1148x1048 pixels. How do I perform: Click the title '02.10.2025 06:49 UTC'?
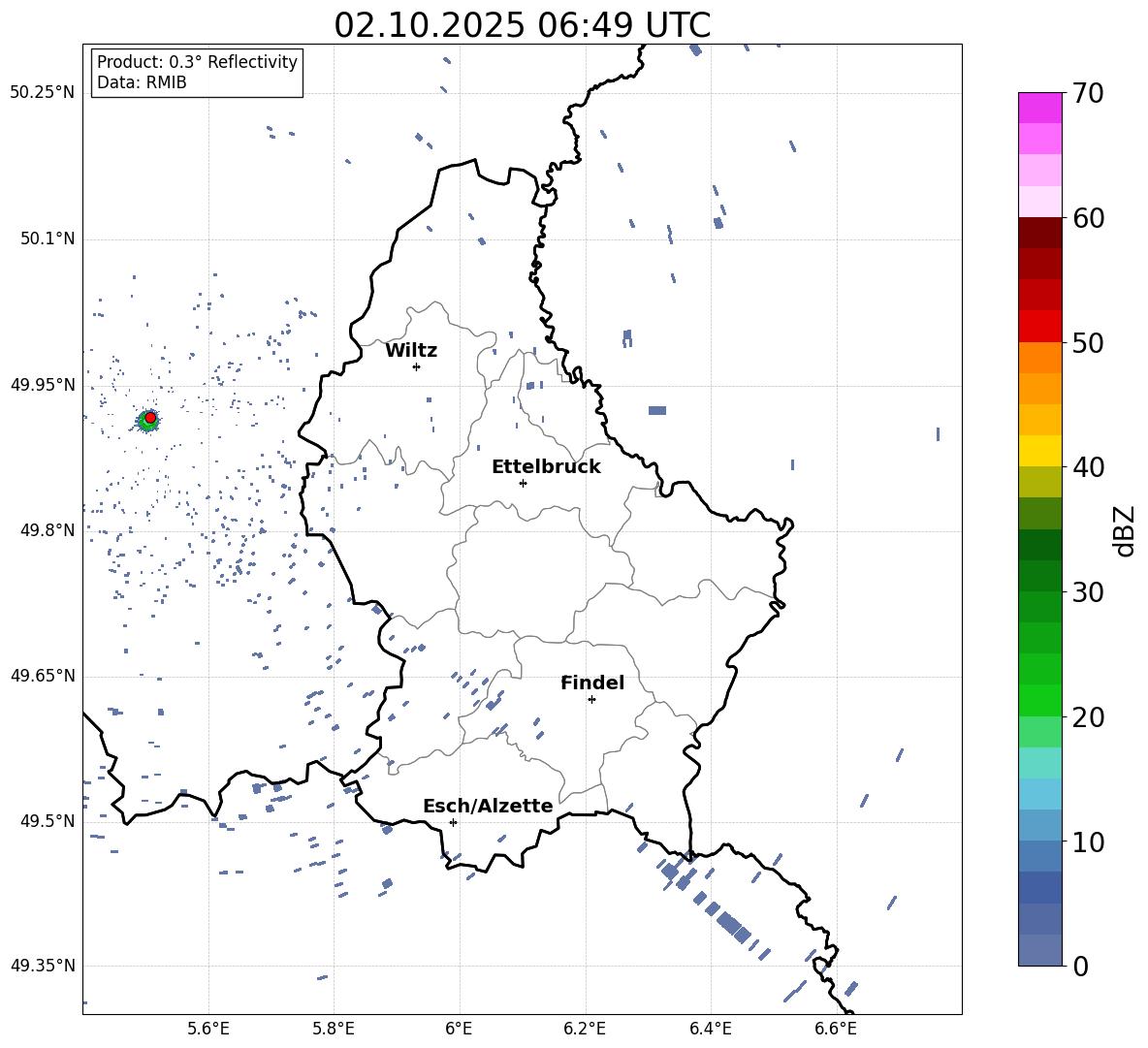[522, 25]
